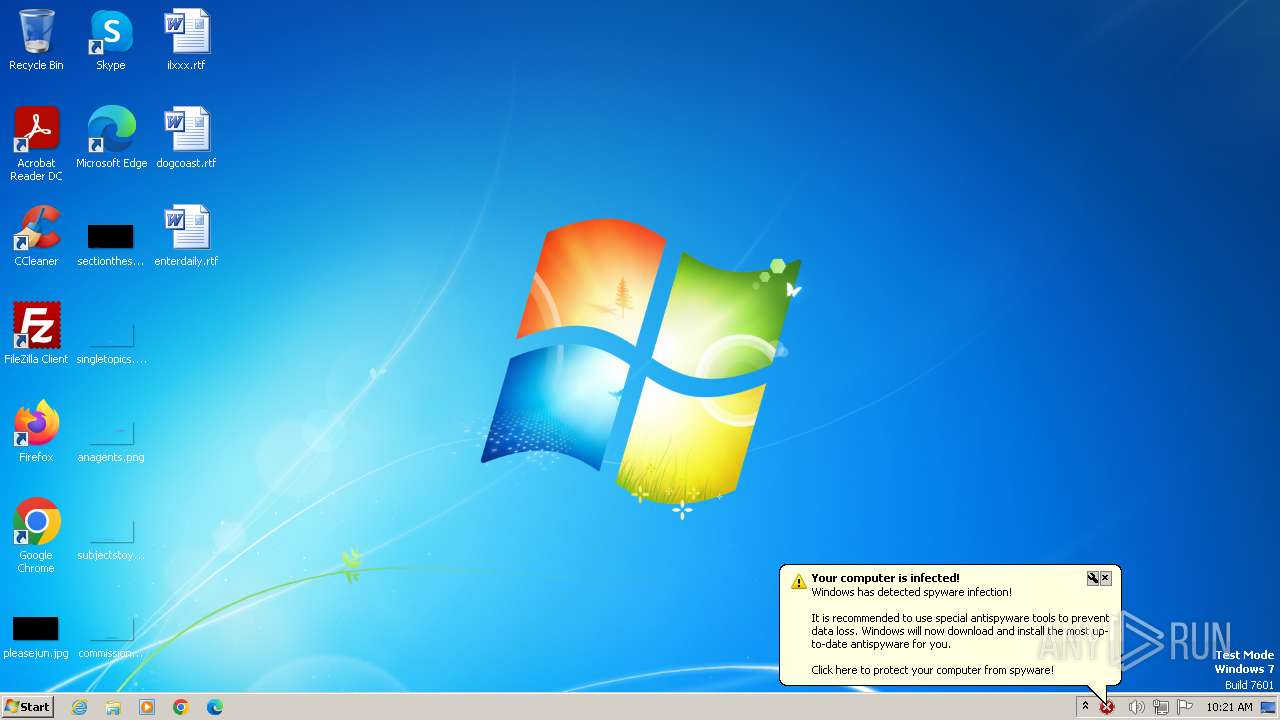Select the Firefox desktop shortcut

(36, 432)
